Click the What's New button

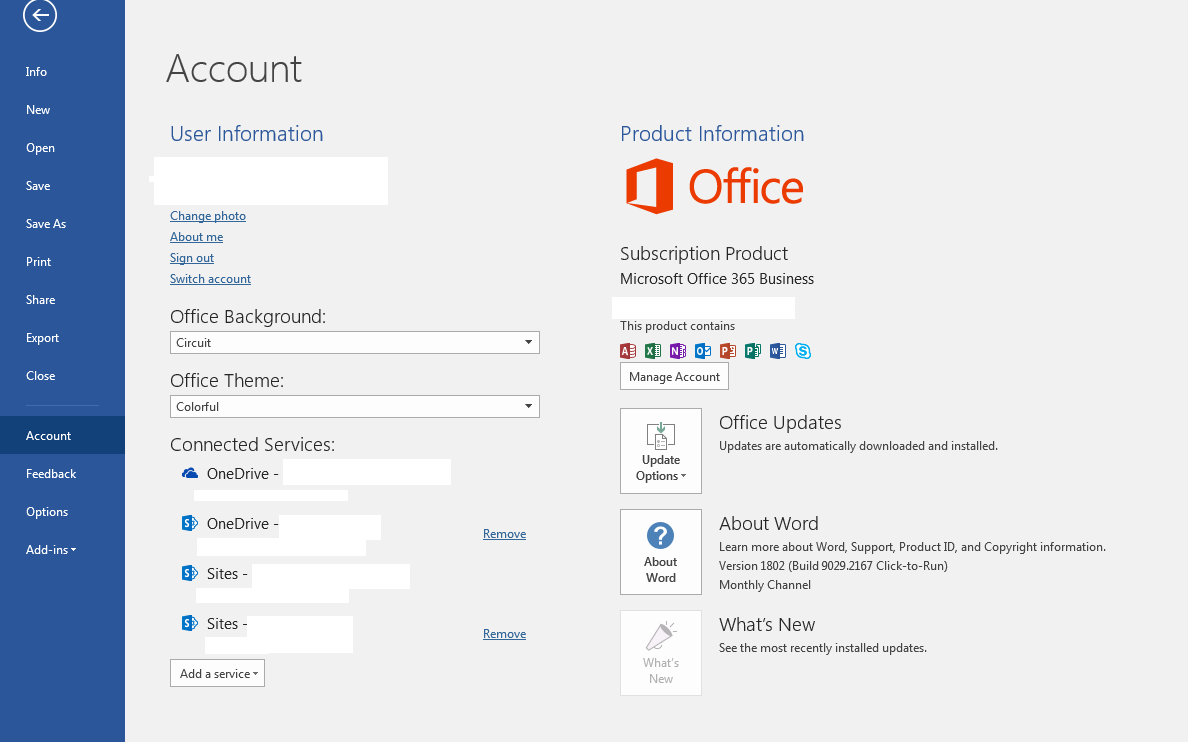(x=661, y=653)
